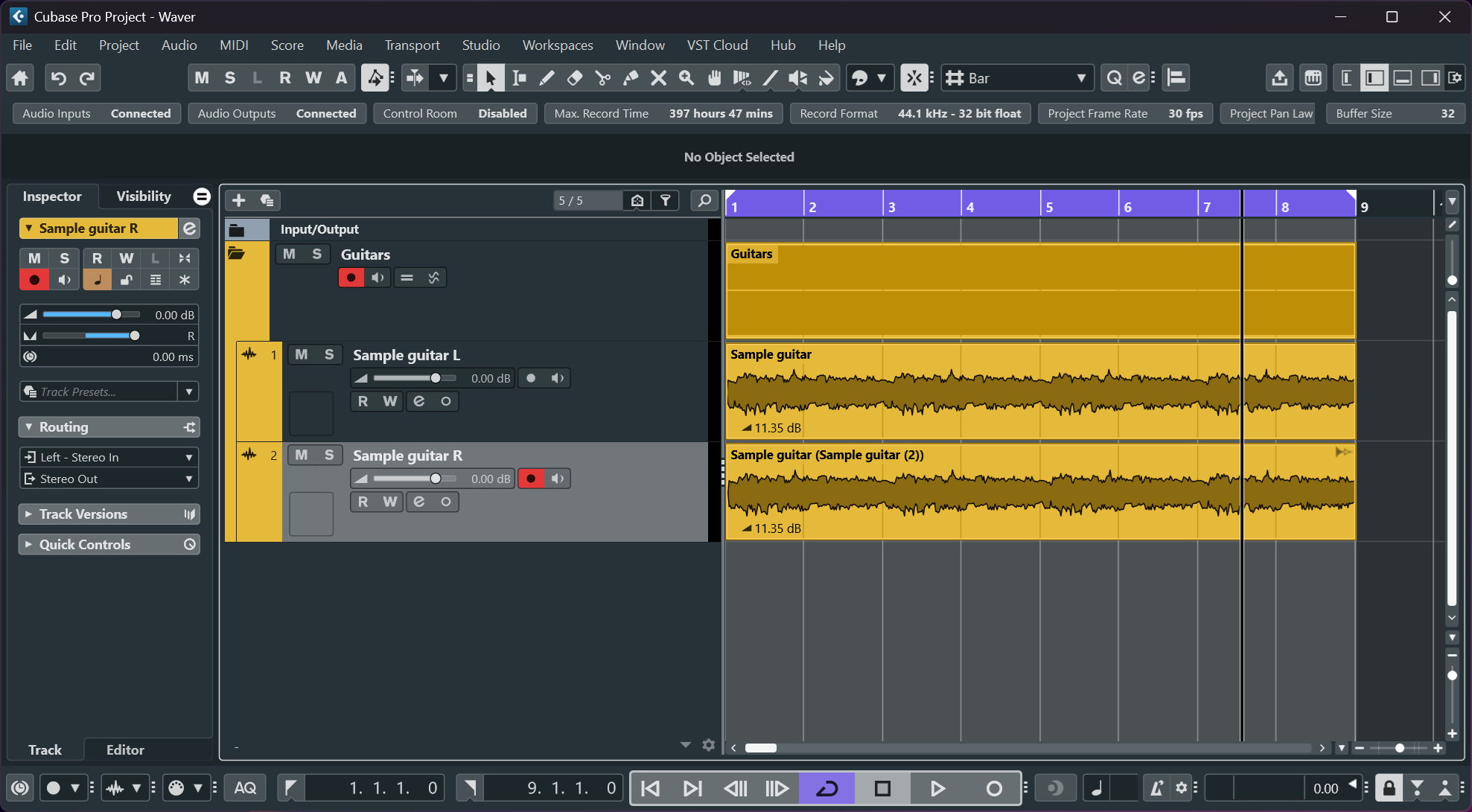The width and height of the screenshot is (1472, 812).
Task: Collapse the Guitars folder track
Action: pyautogui.click(x=236, y=254)
